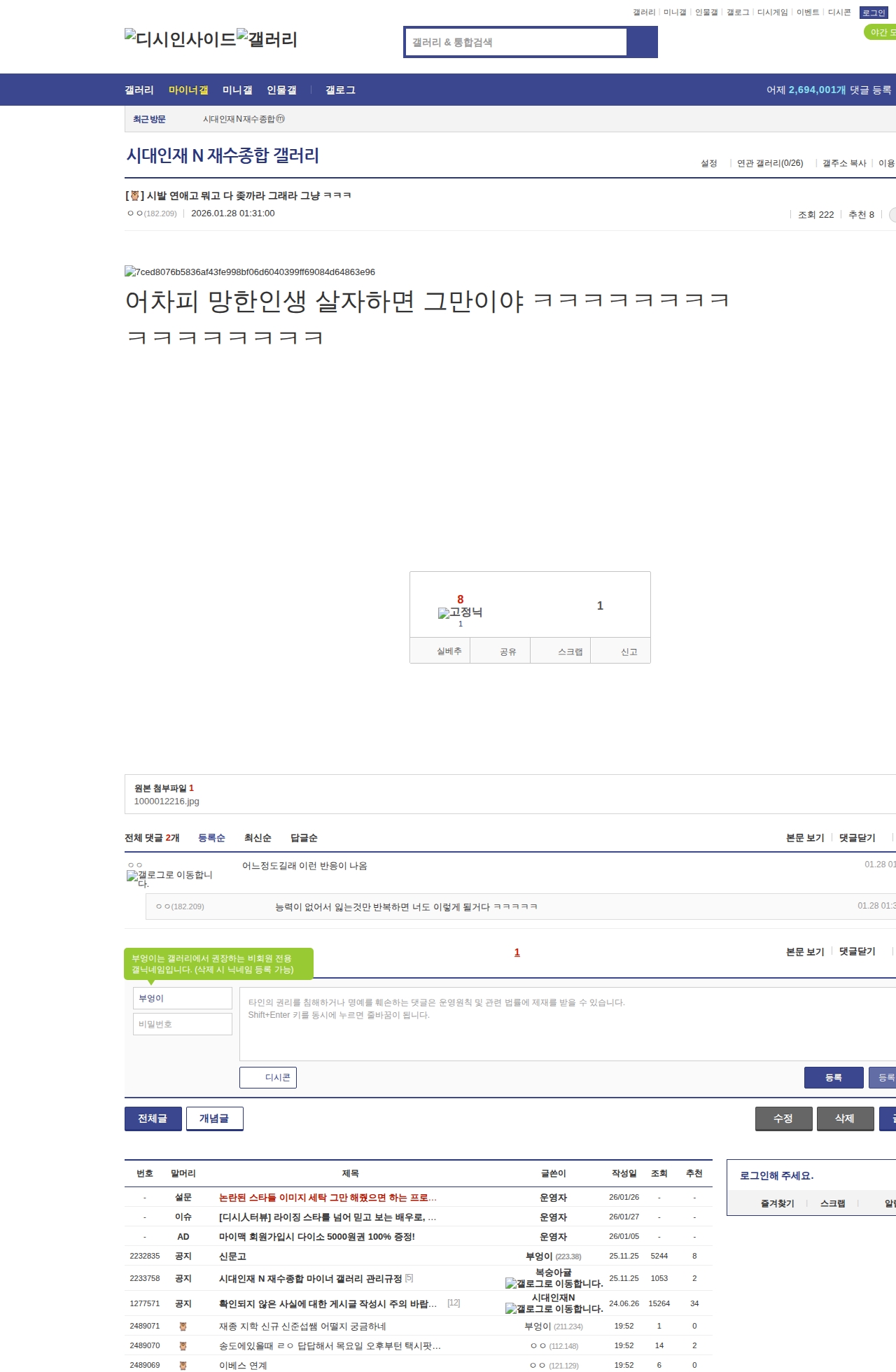The height and width of the screenshot is (1372, 896).
Task: Sort comments by 등록순
Action: click(x=211, y=838)
